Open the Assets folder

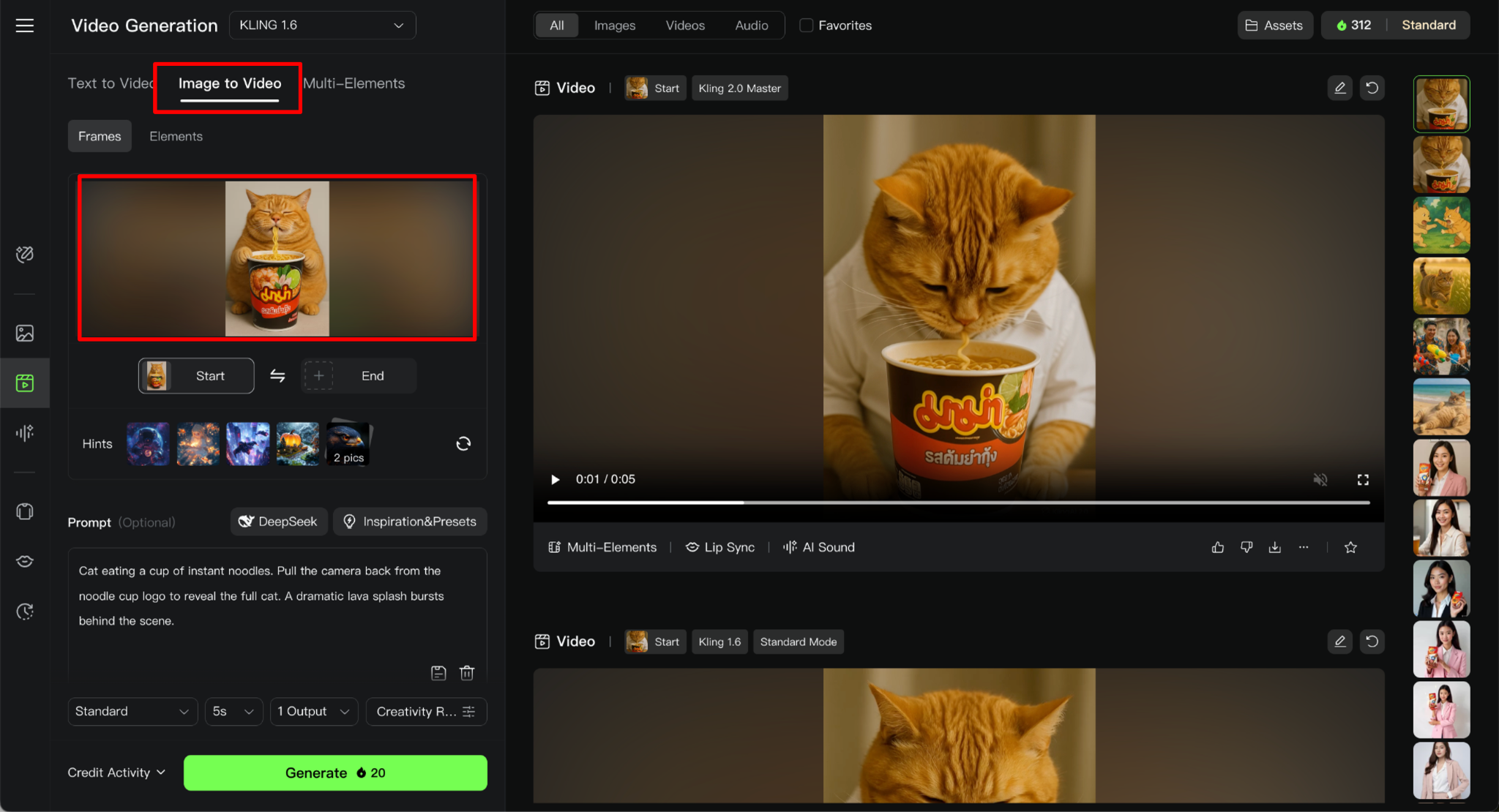[1275, 26]
